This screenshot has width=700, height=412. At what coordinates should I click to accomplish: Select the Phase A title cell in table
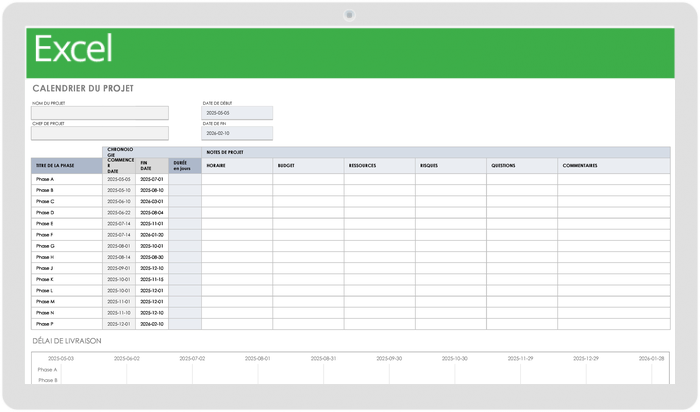coord(67,179)
